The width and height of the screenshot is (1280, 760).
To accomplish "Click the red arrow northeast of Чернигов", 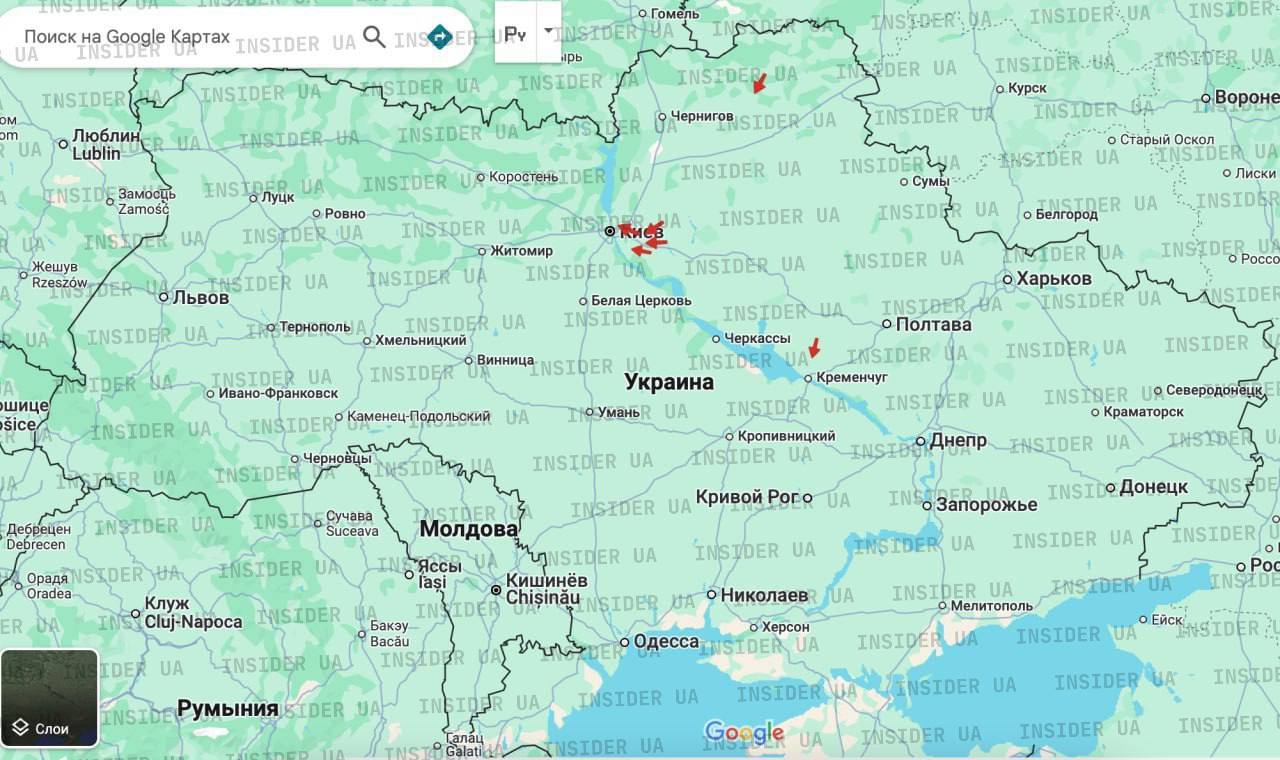I will click(x=760, y=83).
